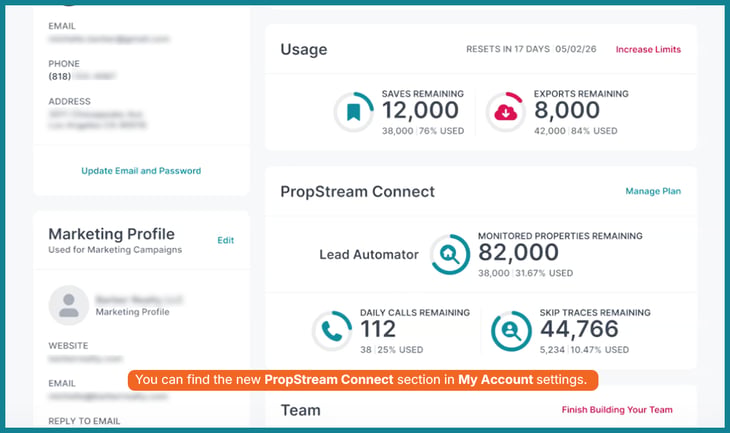Open Increase Limits link
The image size is (730, 433).
pyautogui.click(x=648, y=49)
